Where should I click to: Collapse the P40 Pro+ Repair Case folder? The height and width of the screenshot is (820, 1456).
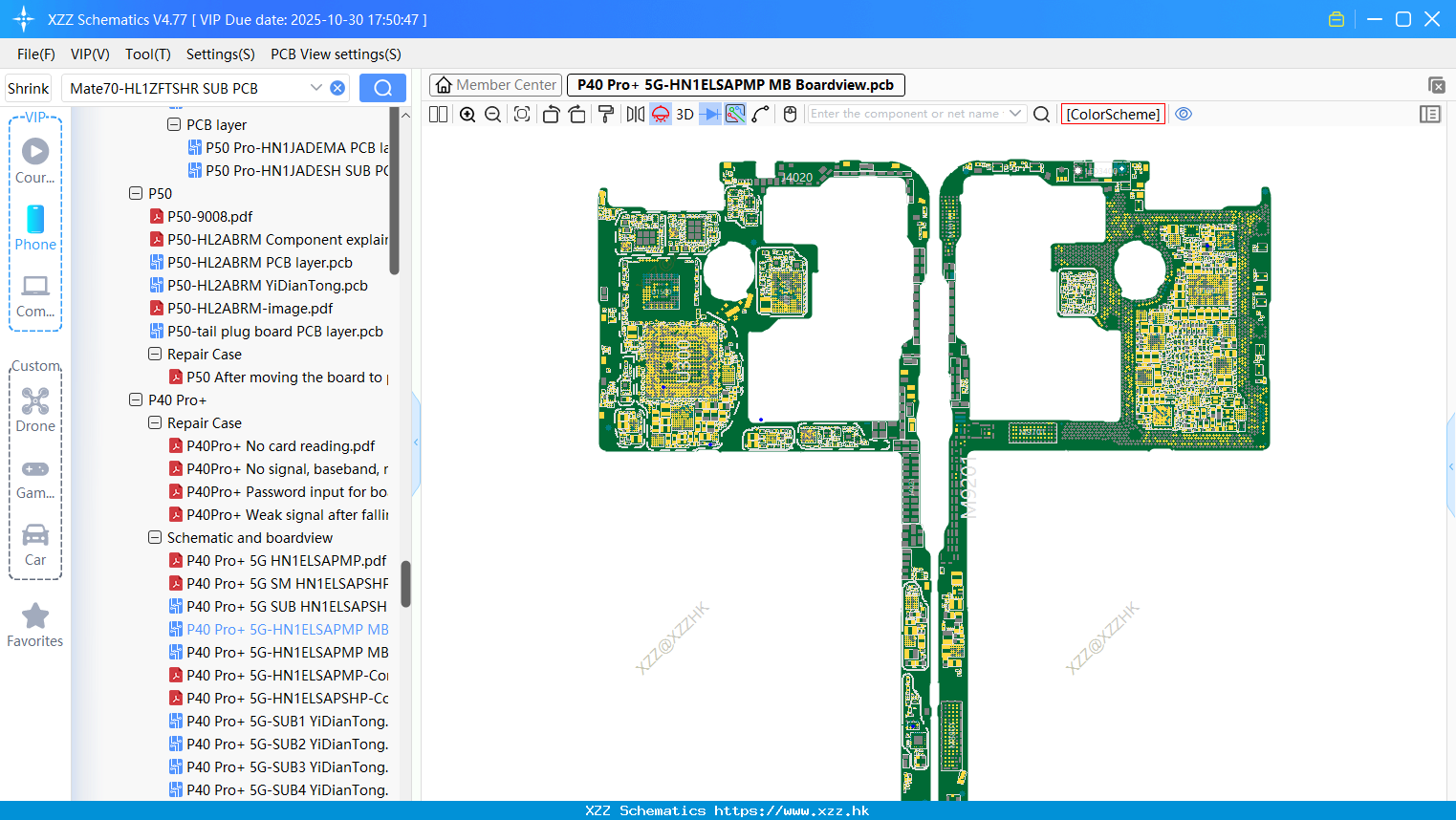click(x=155, y=422)
